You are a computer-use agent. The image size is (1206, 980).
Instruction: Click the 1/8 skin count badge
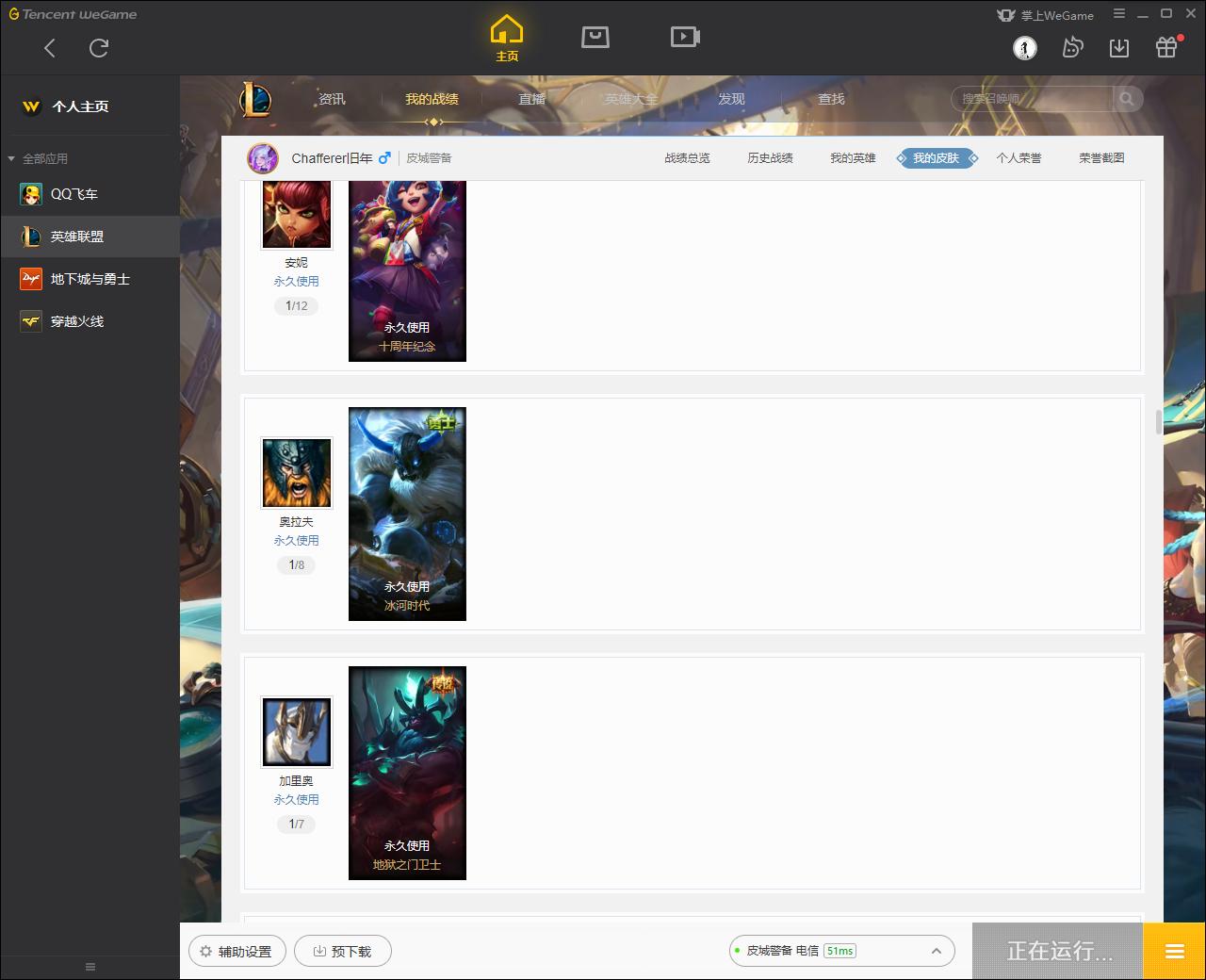click(x=297, y=565)
